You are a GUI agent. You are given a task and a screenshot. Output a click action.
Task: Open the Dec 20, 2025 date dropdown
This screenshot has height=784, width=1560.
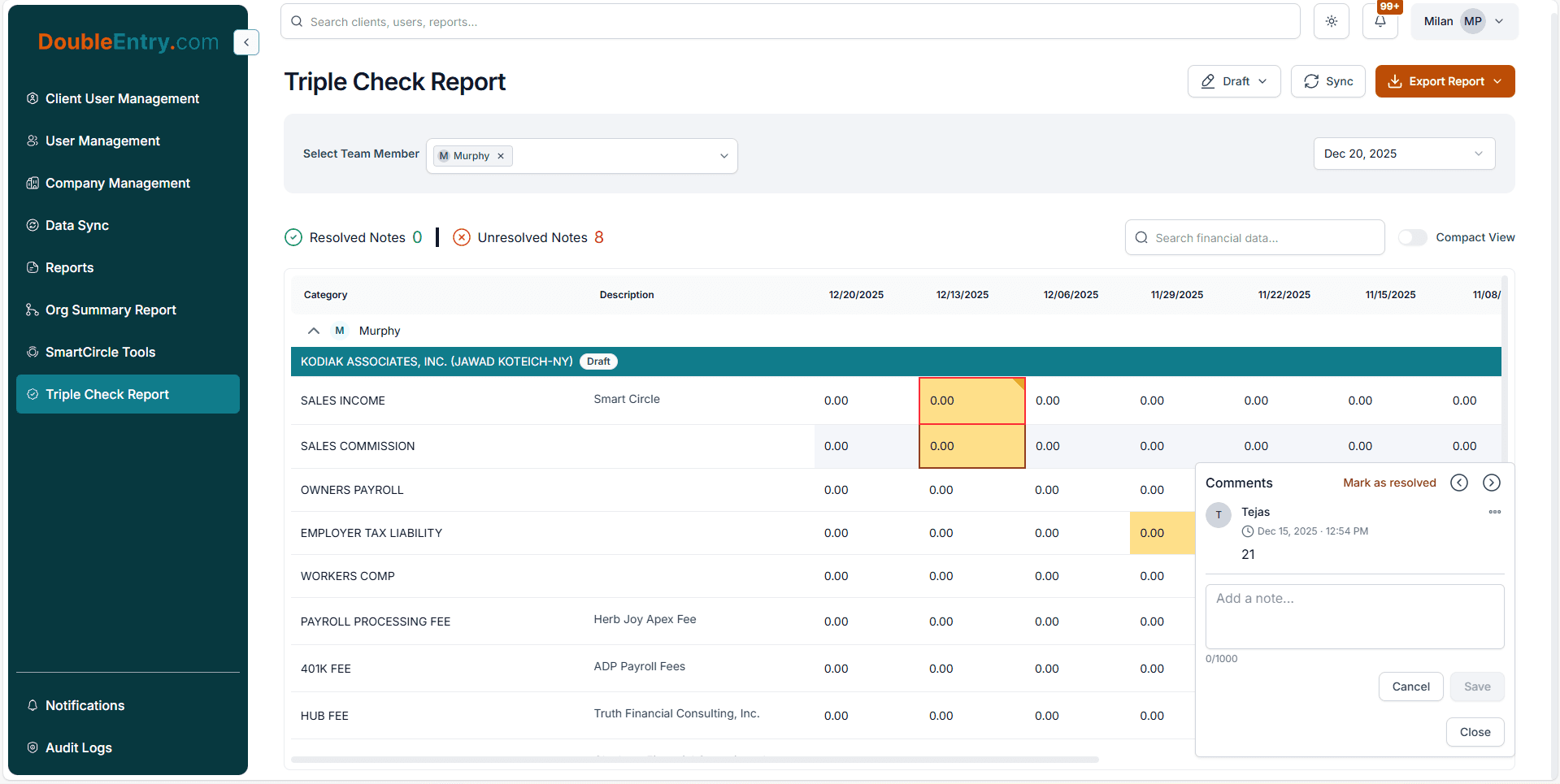point(1403,154)
